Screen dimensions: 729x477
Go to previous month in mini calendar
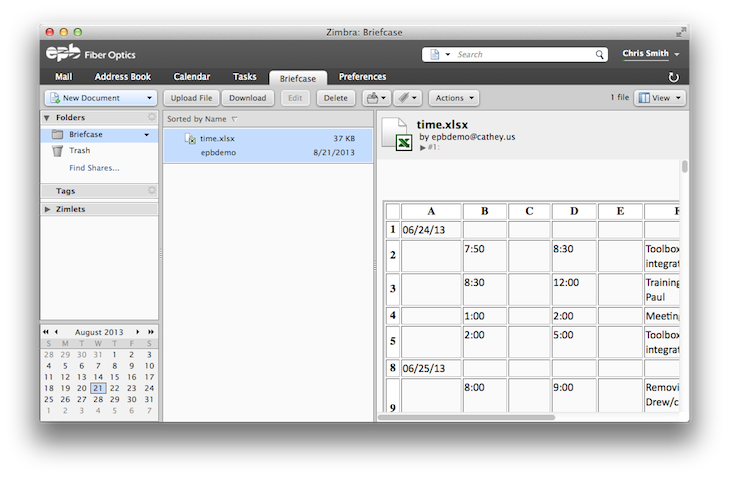(56, 331)
